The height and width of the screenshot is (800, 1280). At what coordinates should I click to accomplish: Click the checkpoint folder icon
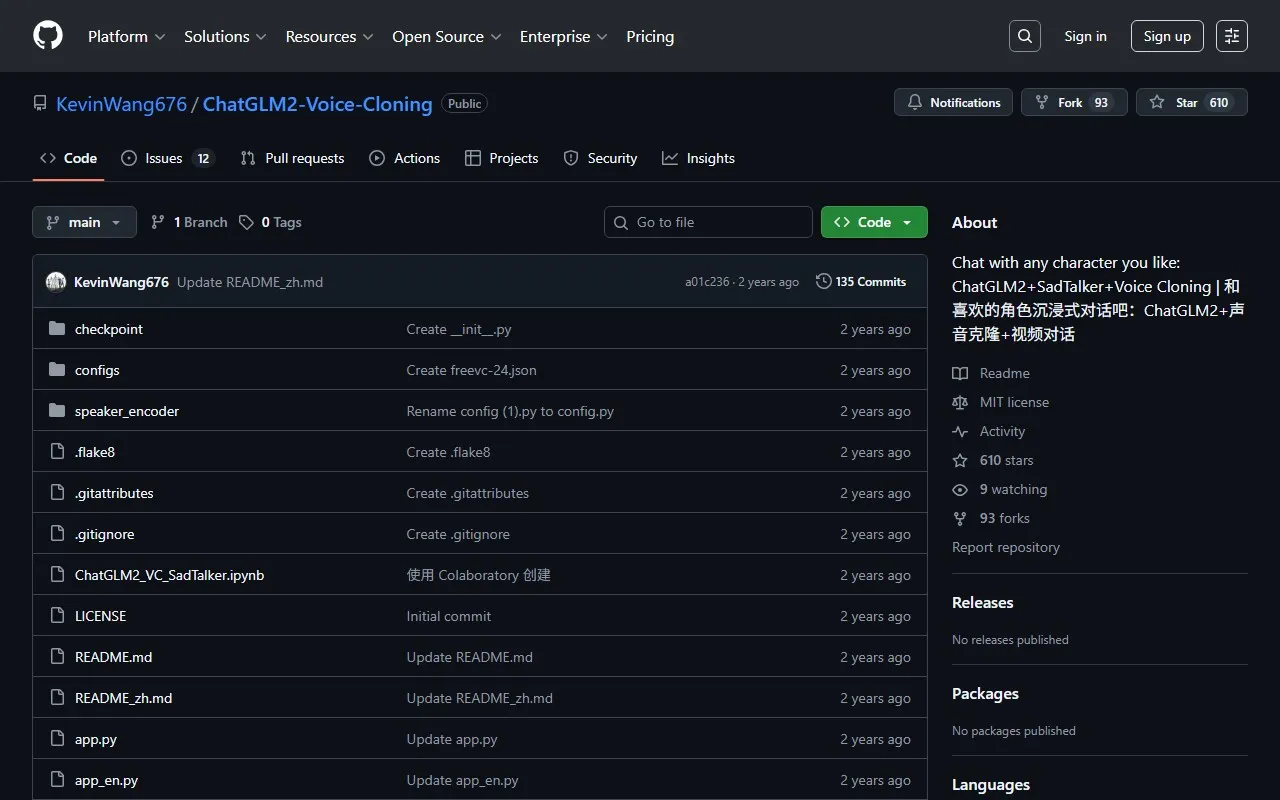pos(57,329)
